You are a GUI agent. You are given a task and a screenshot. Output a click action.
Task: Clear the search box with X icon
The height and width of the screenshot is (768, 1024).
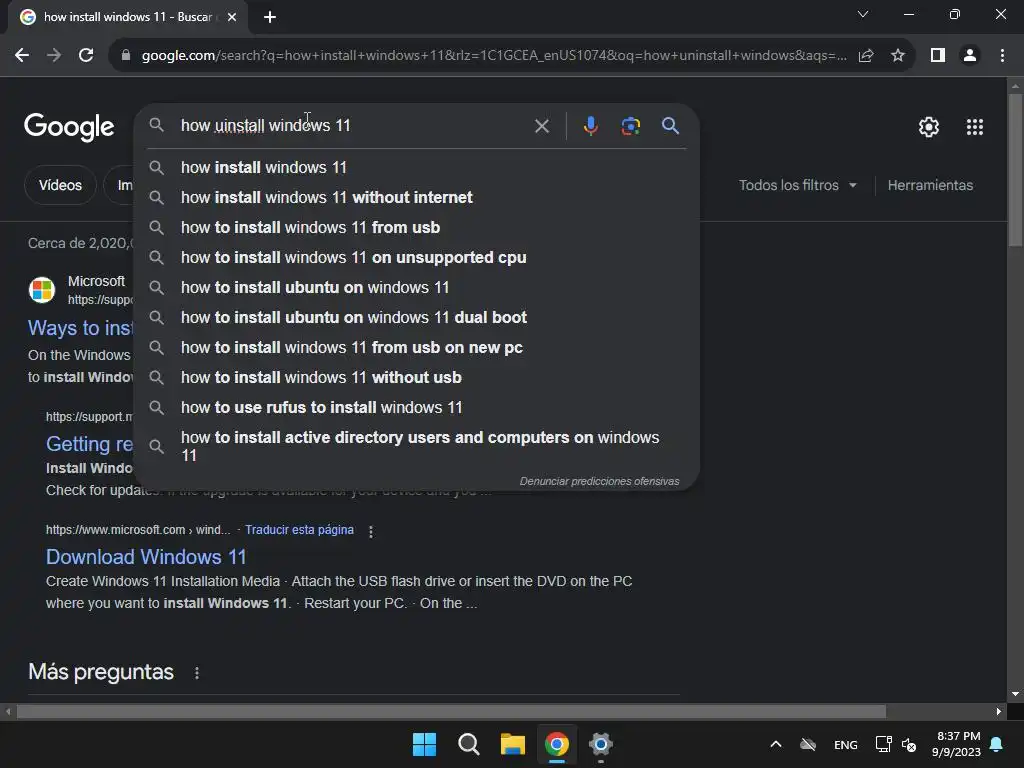(x=541, y=126)
